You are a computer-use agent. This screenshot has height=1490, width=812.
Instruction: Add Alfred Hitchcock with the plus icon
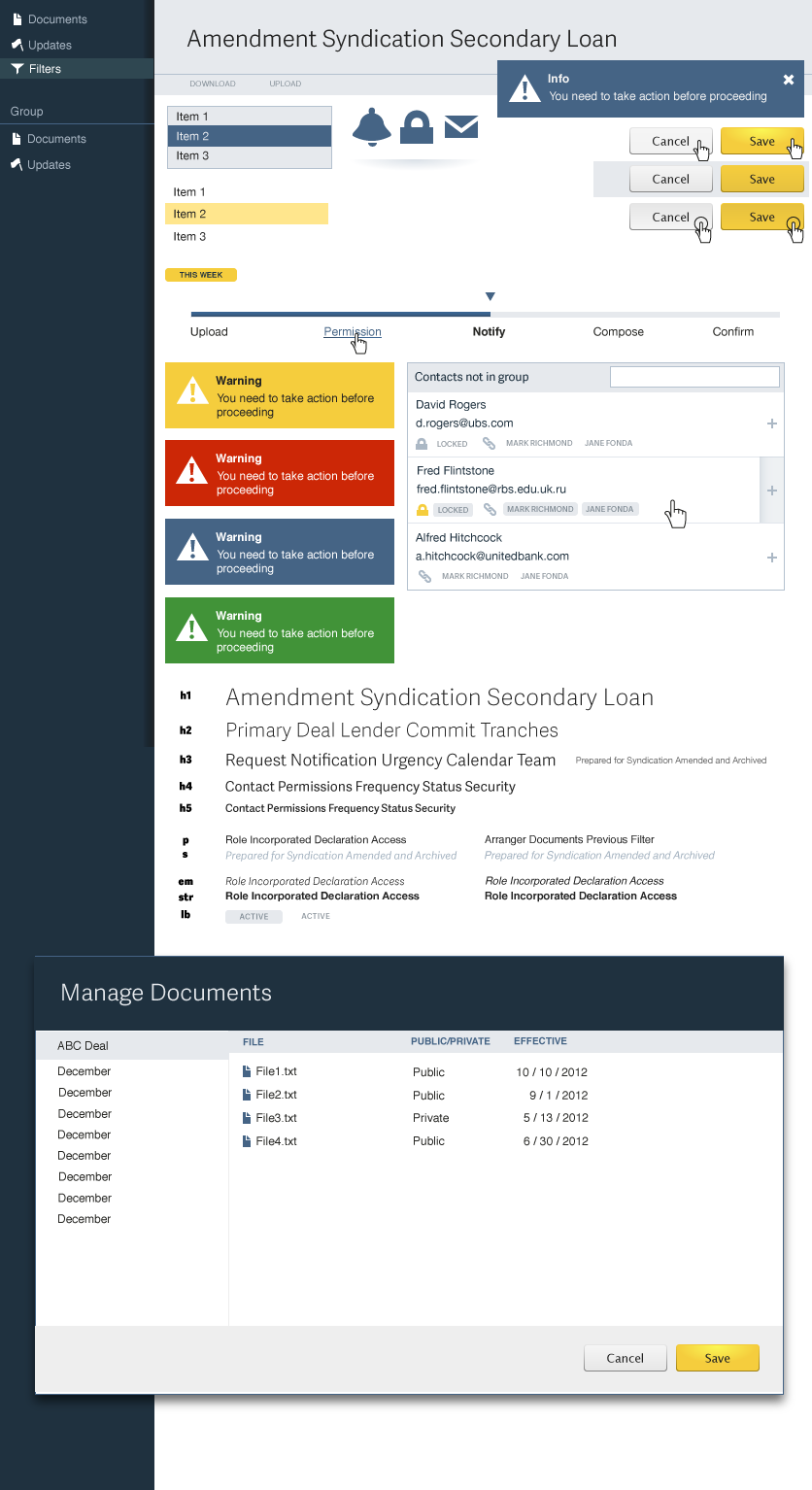click(772, 558)
